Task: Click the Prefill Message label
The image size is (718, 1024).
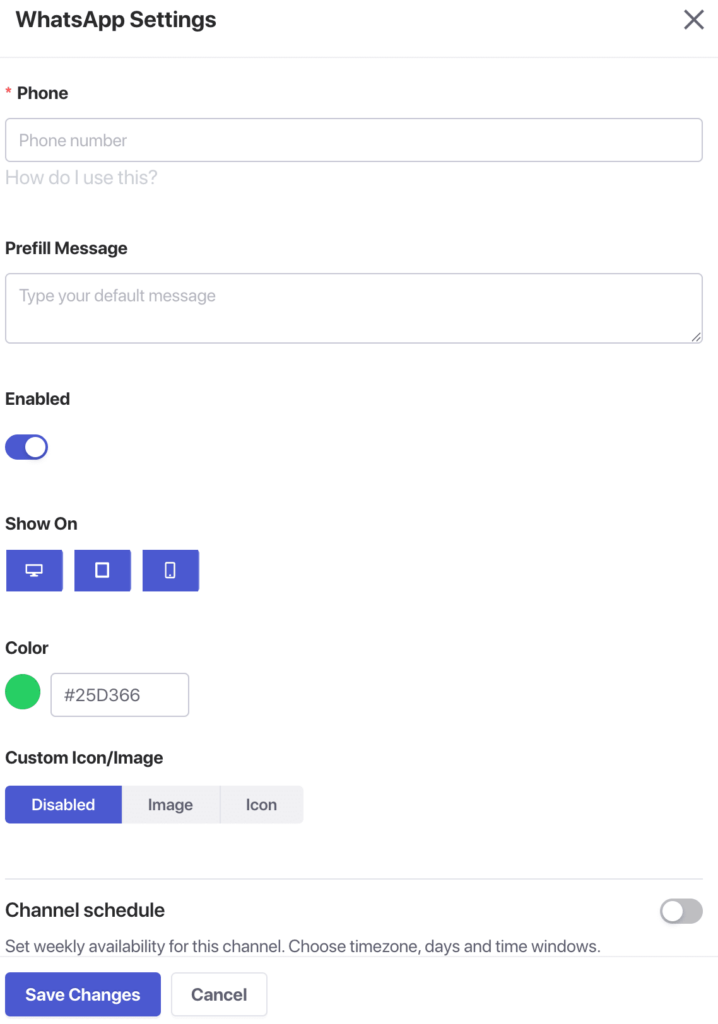Action: 66,248
